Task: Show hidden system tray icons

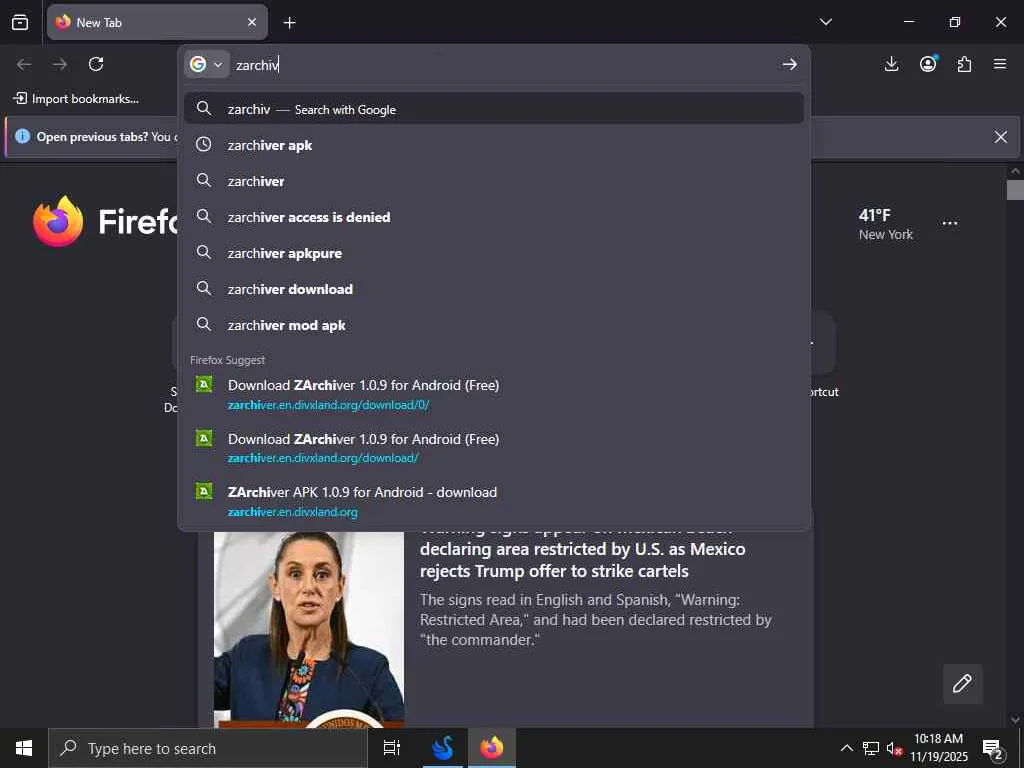Action: (846, 748)
